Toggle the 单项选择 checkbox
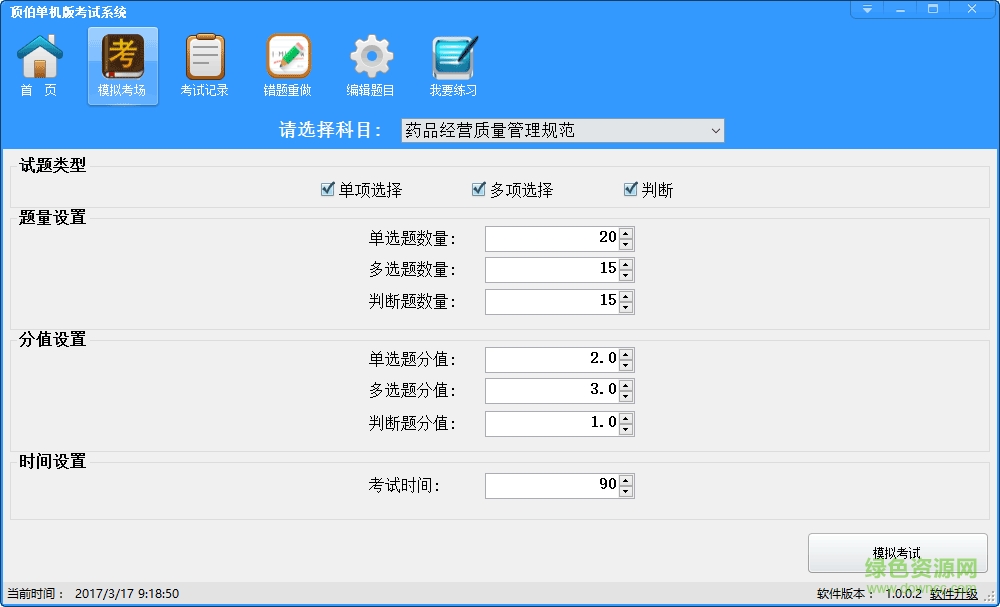This screenshot has width=1000, height=607. (x=328, y=189)
